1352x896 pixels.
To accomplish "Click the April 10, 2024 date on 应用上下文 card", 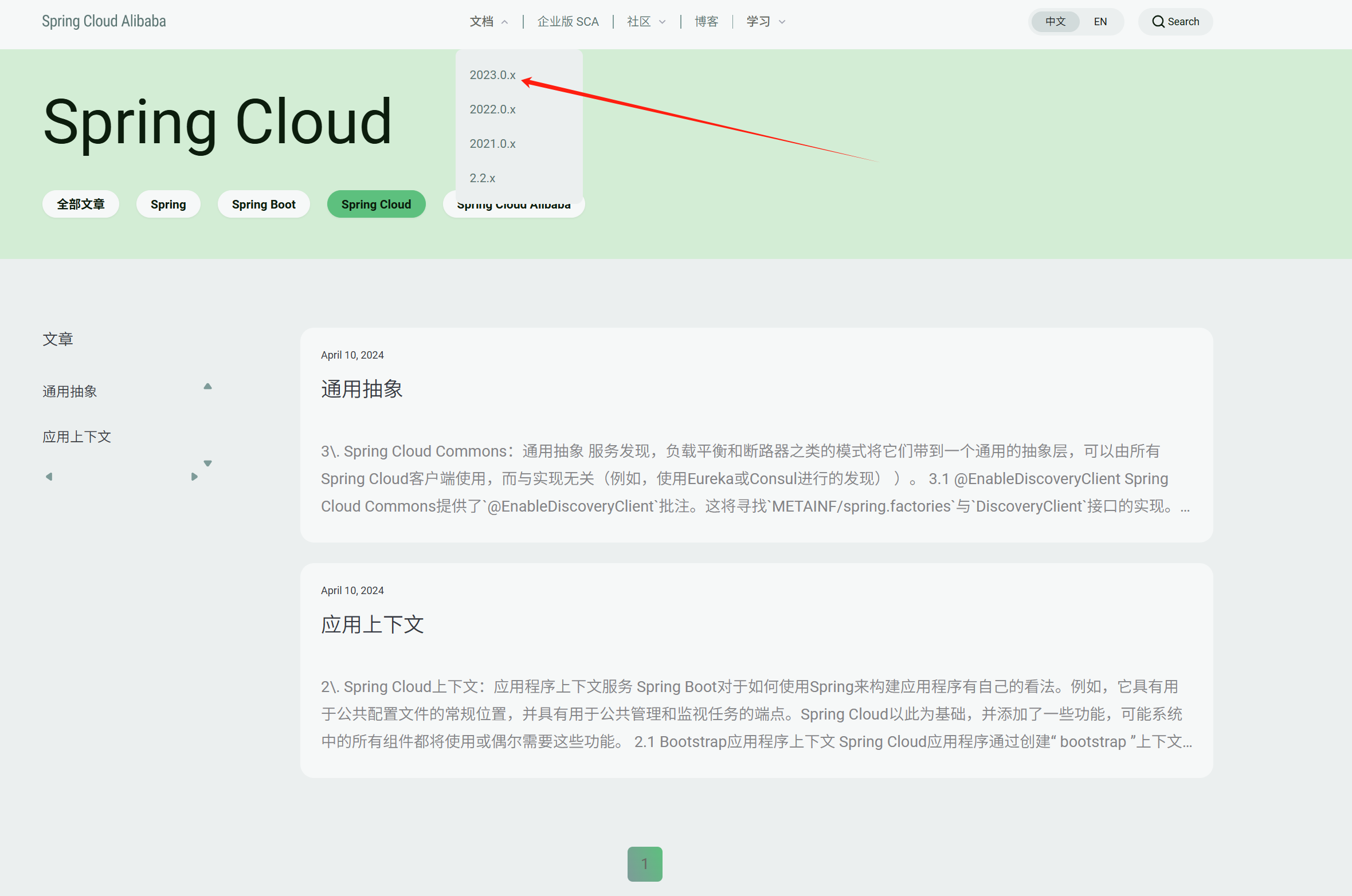I will [x=352, y=591].
